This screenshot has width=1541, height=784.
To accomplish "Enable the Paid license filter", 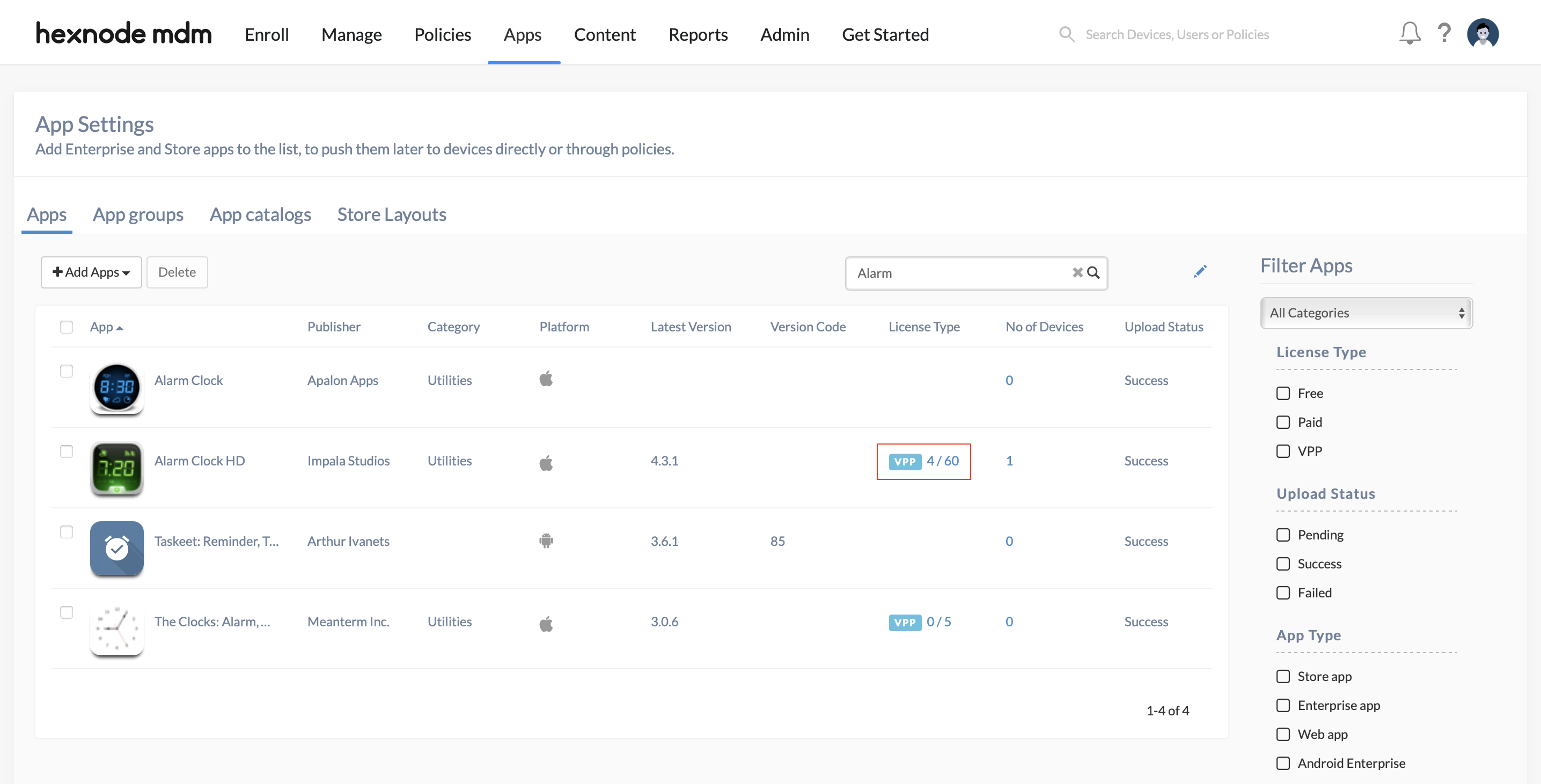I will [x=1282, y=422].
